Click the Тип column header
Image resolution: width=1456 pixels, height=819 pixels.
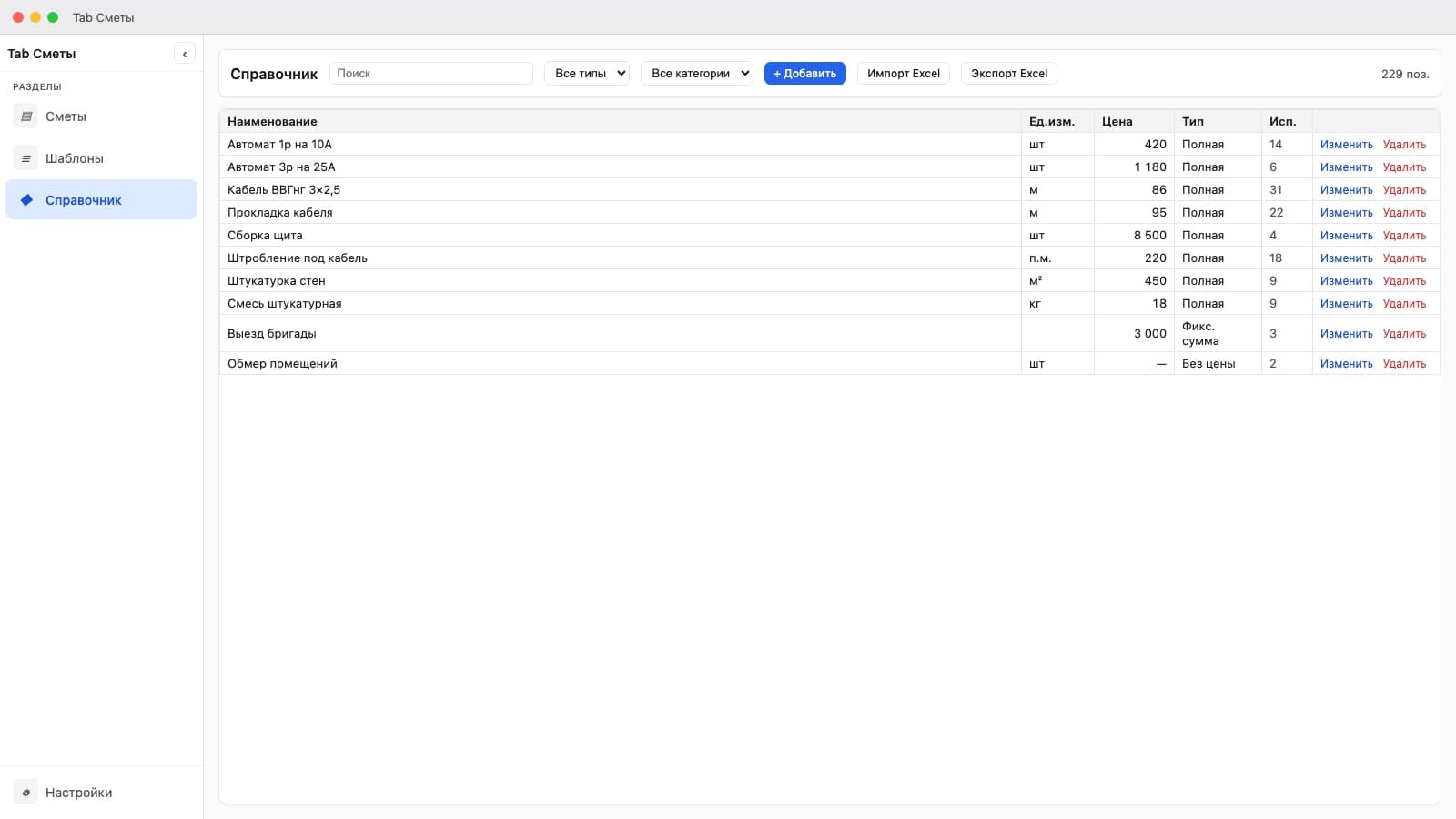[1218, 121]
